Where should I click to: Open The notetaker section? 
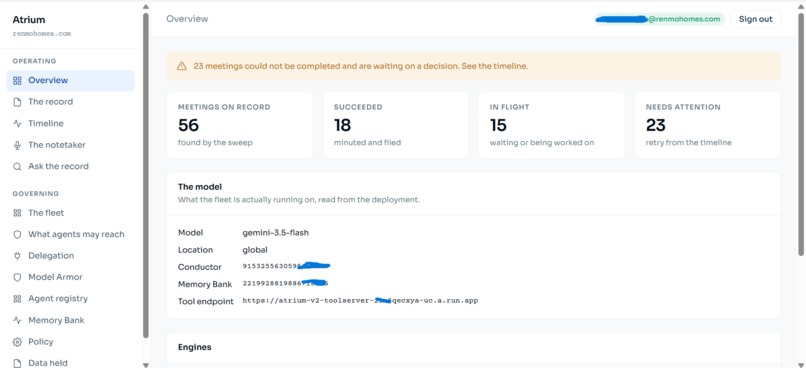point(70,145)
